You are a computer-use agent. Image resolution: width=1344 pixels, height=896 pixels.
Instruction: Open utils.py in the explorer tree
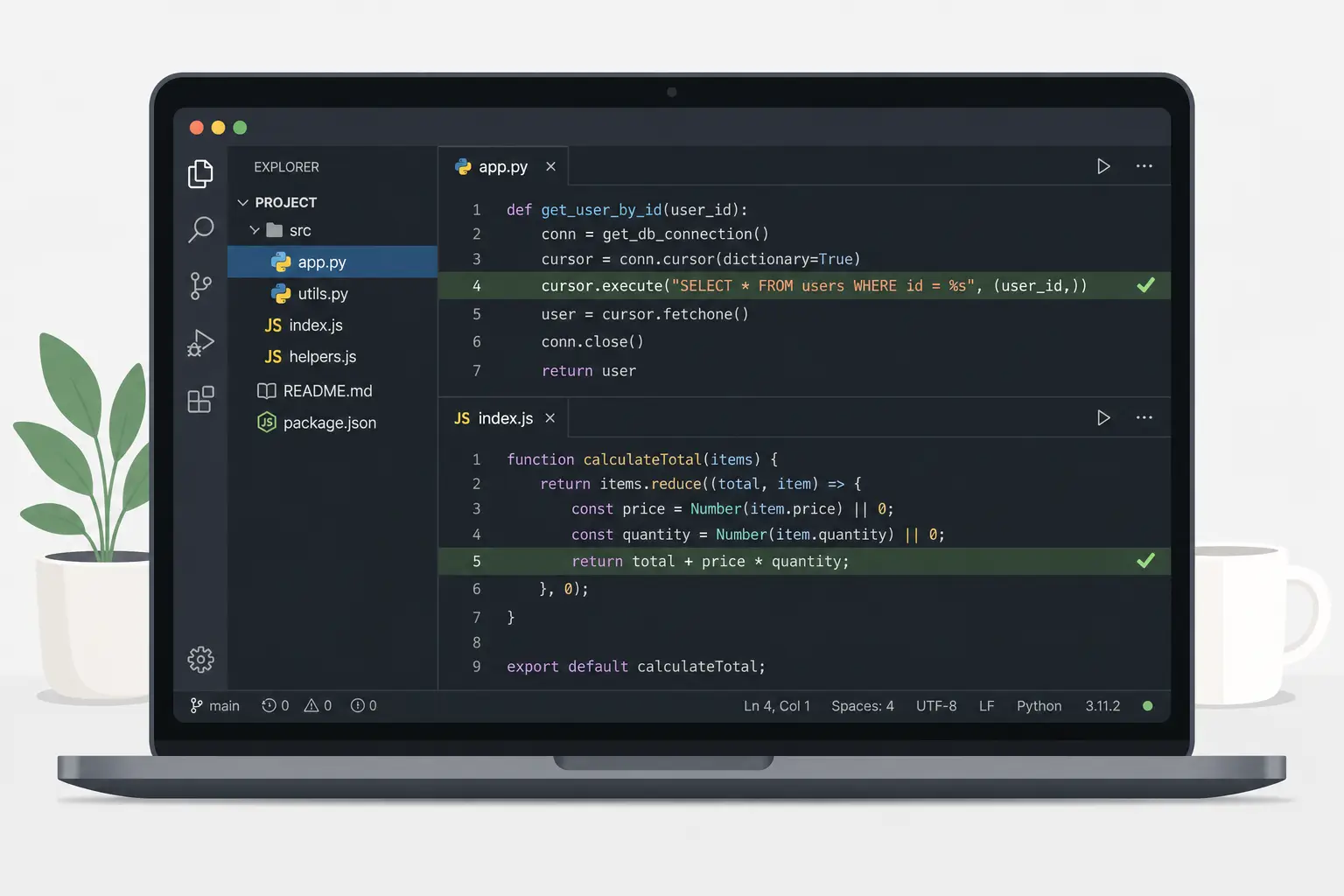332,293
